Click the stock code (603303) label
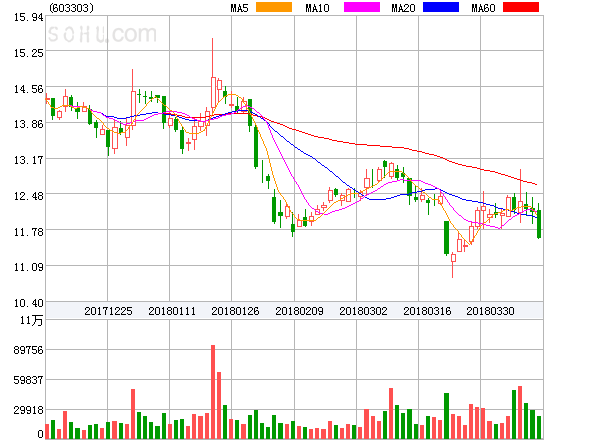Image resolution: width=600 pixels, height=440 pixels. pyautogui.click(x=71, y=8)
